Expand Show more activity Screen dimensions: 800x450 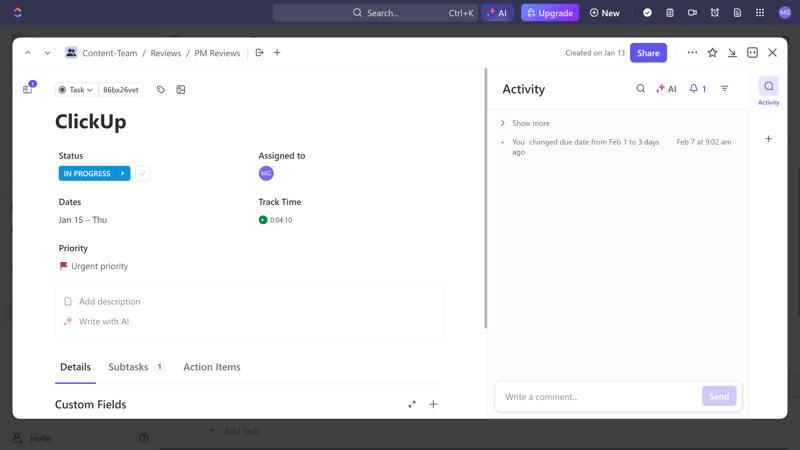tap(526, 123)
